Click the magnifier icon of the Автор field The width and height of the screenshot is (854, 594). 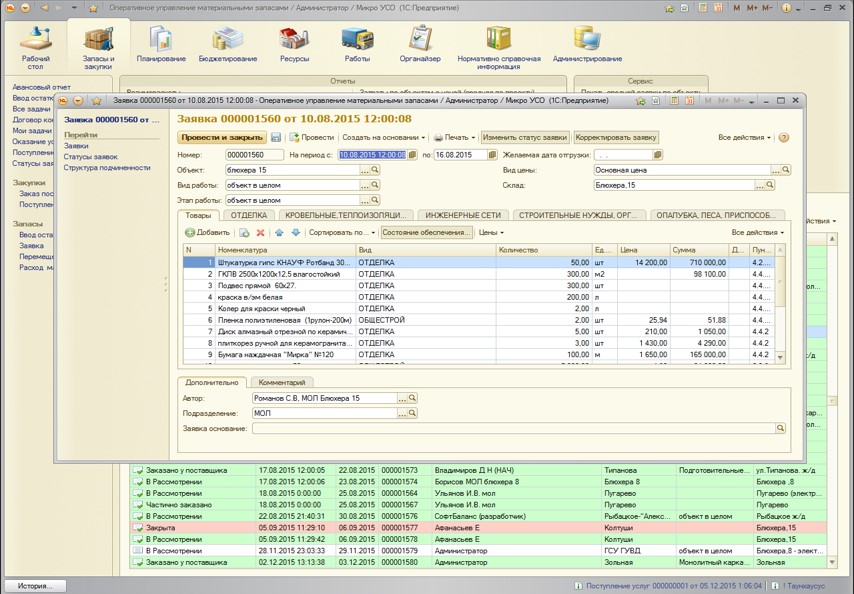[x=412, y=399]
